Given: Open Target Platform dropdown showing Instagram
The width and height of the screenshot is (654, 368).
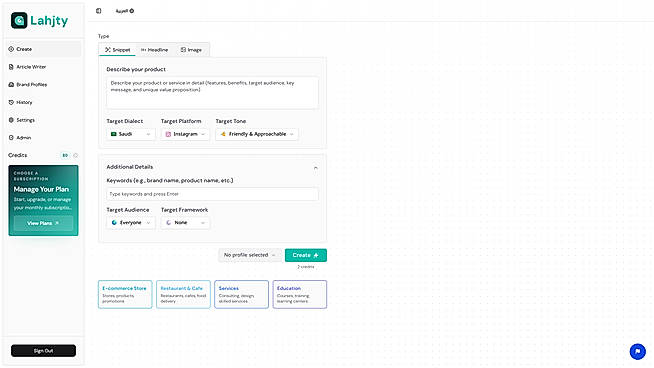Looking at the screenshot, I should point(185,134).
